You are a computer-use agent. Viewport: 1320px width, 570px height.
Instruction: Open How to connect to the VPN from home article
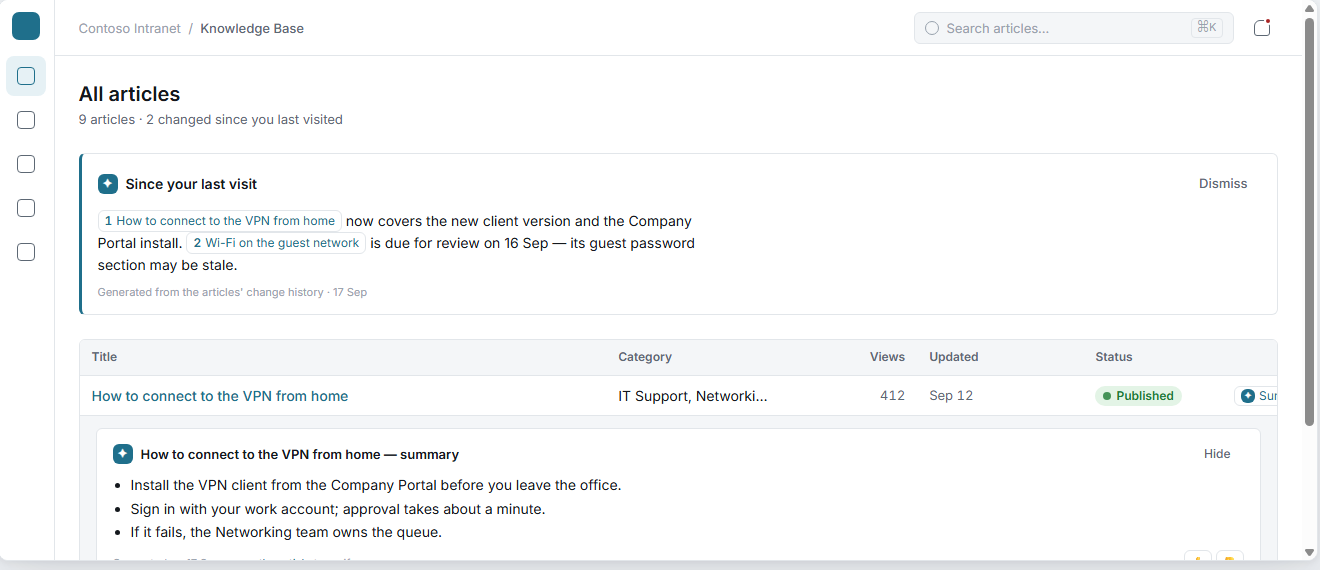click(x=220, y=396)
